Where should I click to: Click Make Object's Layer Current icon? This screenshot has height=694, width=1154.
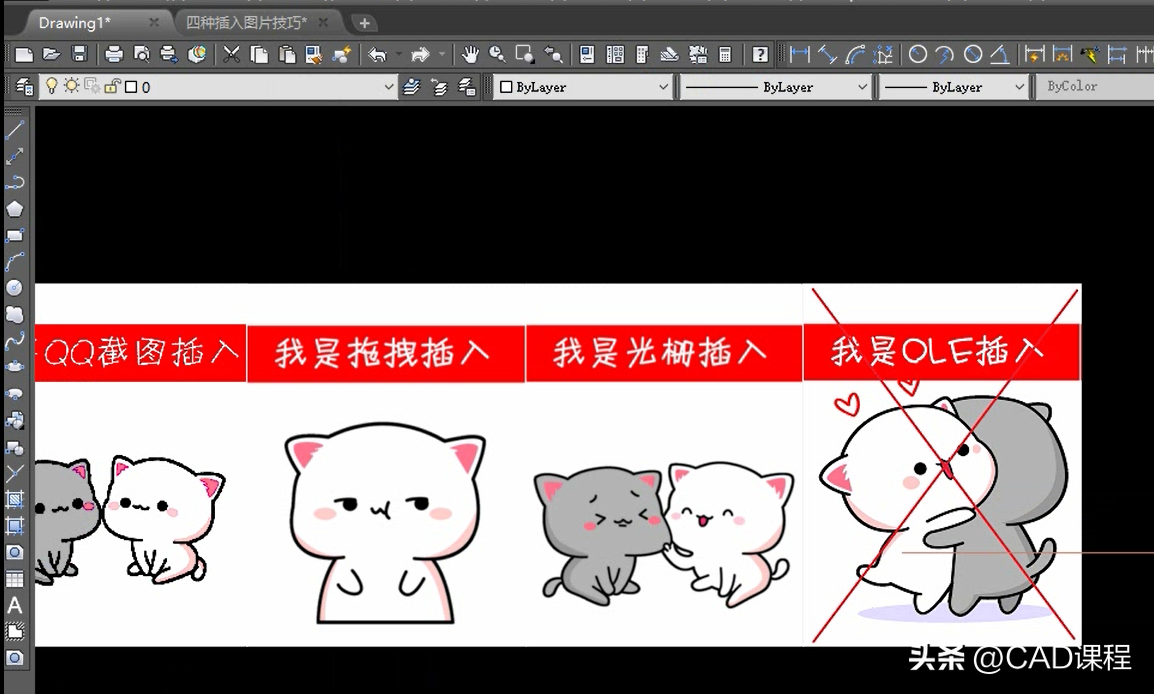[412, 87]
